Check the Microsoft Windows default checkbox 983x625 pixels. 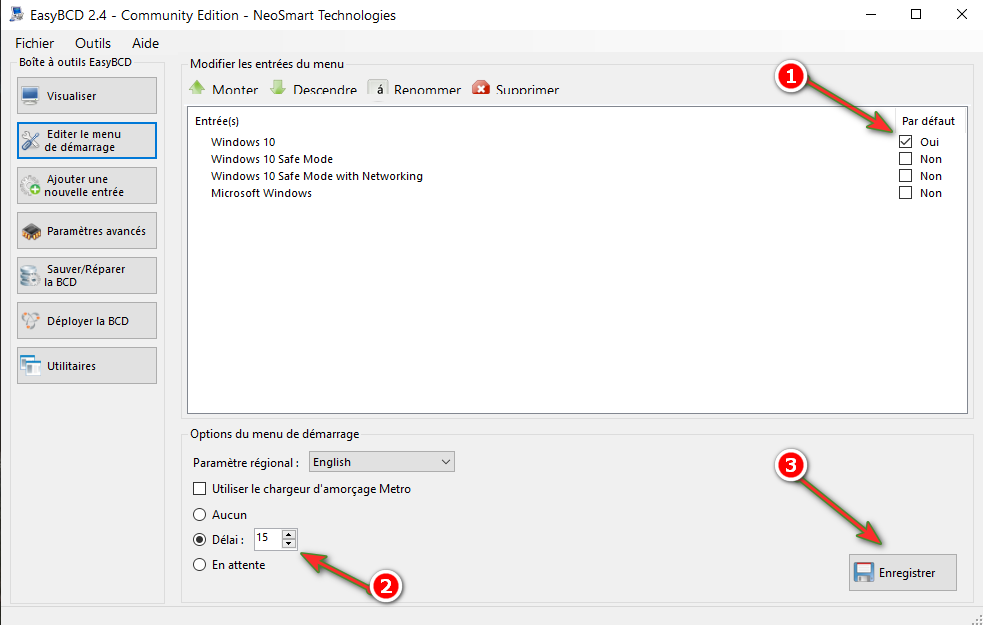point(906,193)
